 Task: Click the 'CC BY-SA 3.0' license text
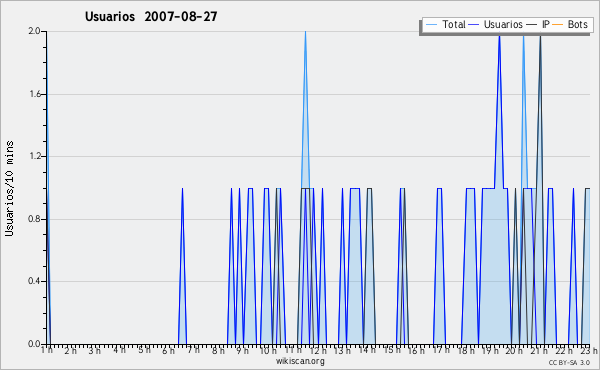click(x=569, y=363)
